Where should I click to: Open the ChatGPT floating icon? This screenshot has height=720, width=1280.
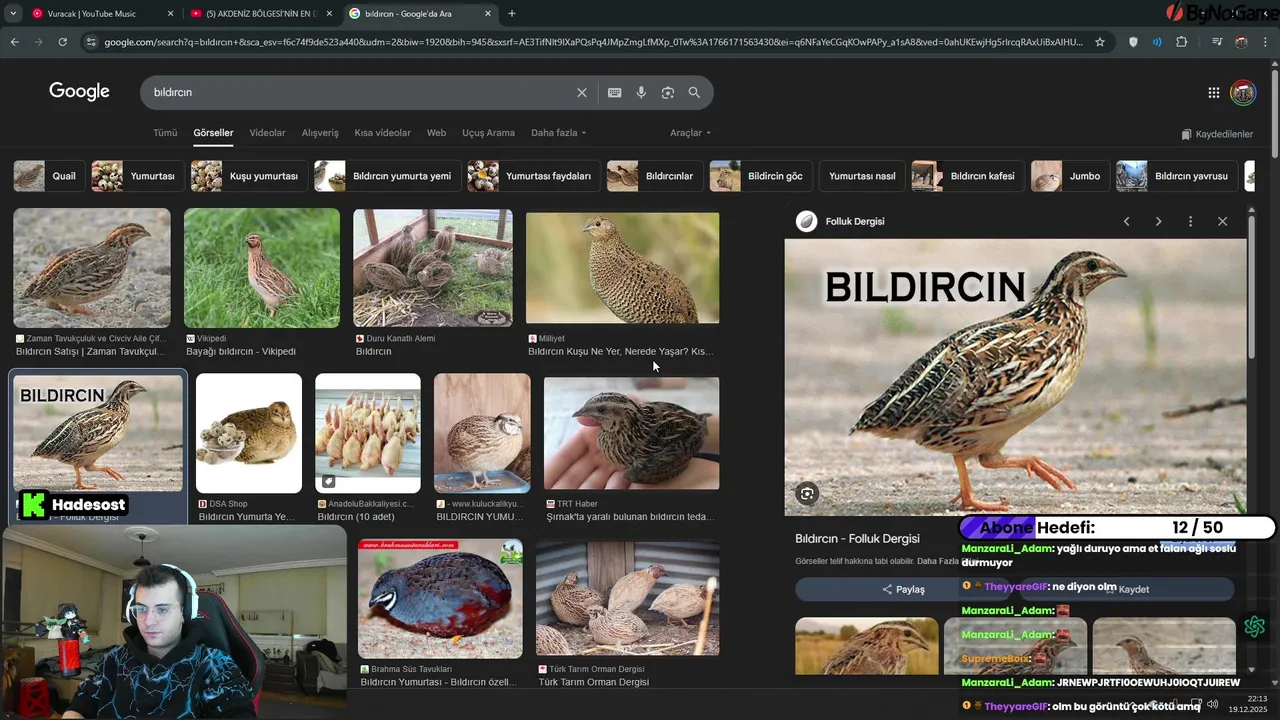[x=1255, y=627]
